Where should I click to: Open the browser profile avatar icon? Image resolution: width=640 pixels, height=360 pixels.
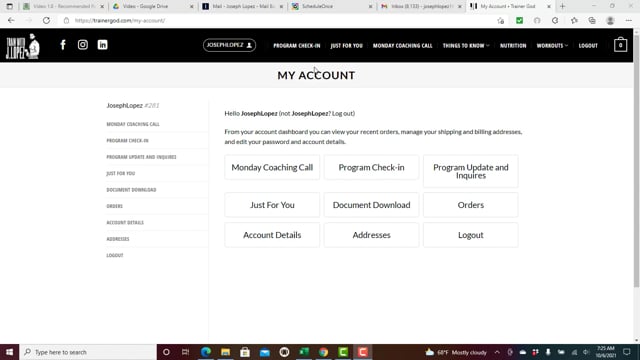point(610,20)
